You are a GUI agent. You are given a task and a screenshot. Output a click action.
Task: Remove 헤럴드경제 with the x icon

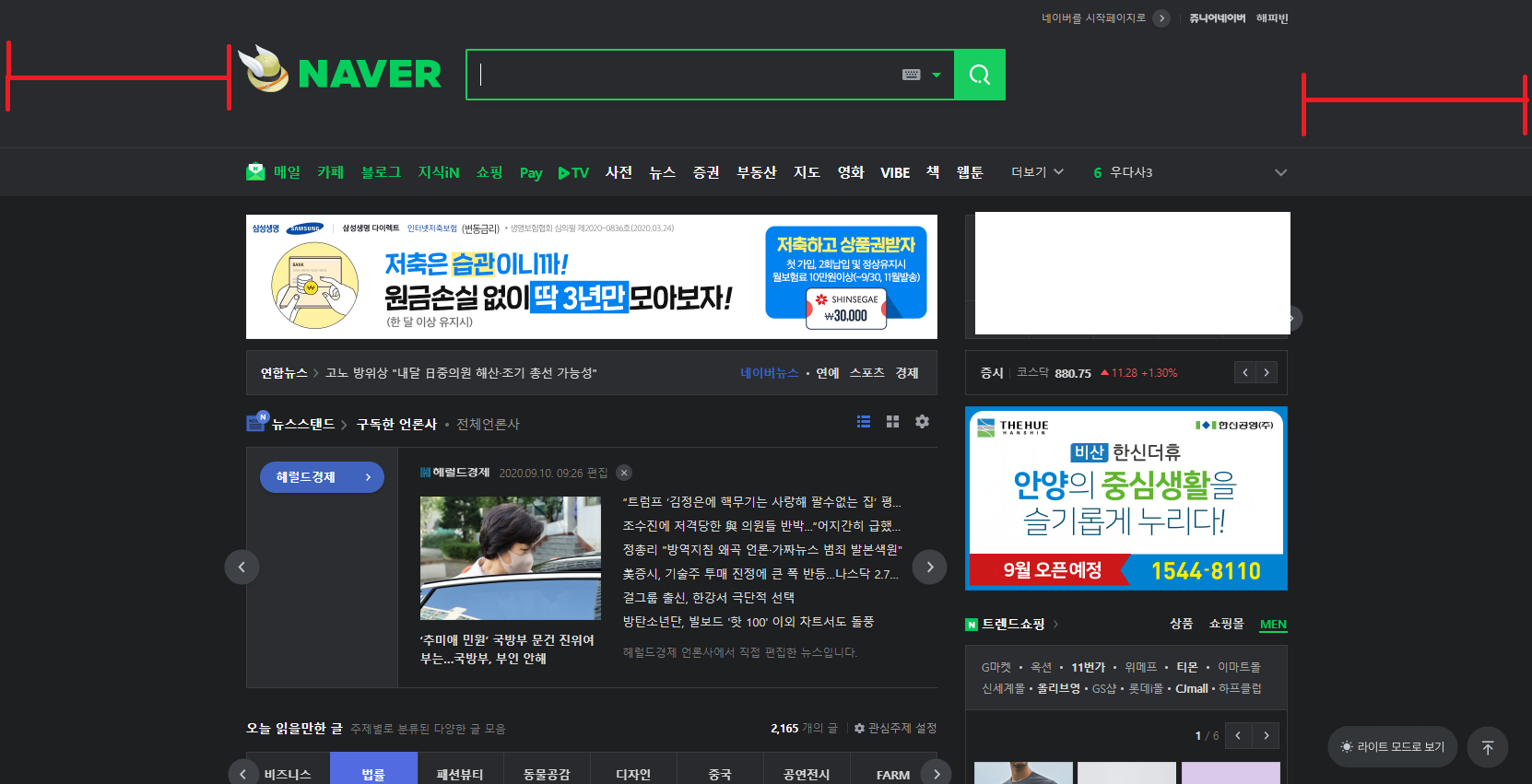click(x=624, y=473)
